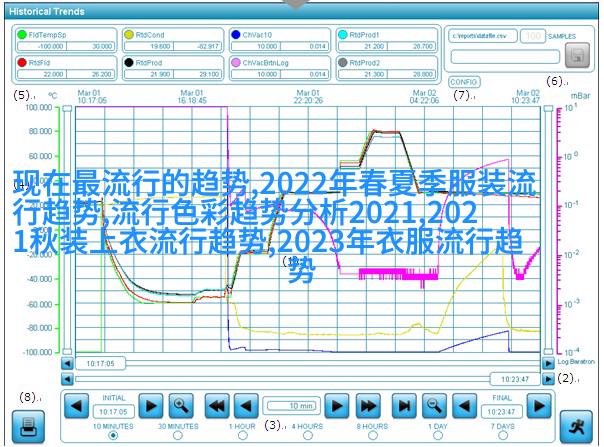Screen dimensions: 604x447
Task: Click the right mBar axis vertical slider
Action: pos(548,230)
